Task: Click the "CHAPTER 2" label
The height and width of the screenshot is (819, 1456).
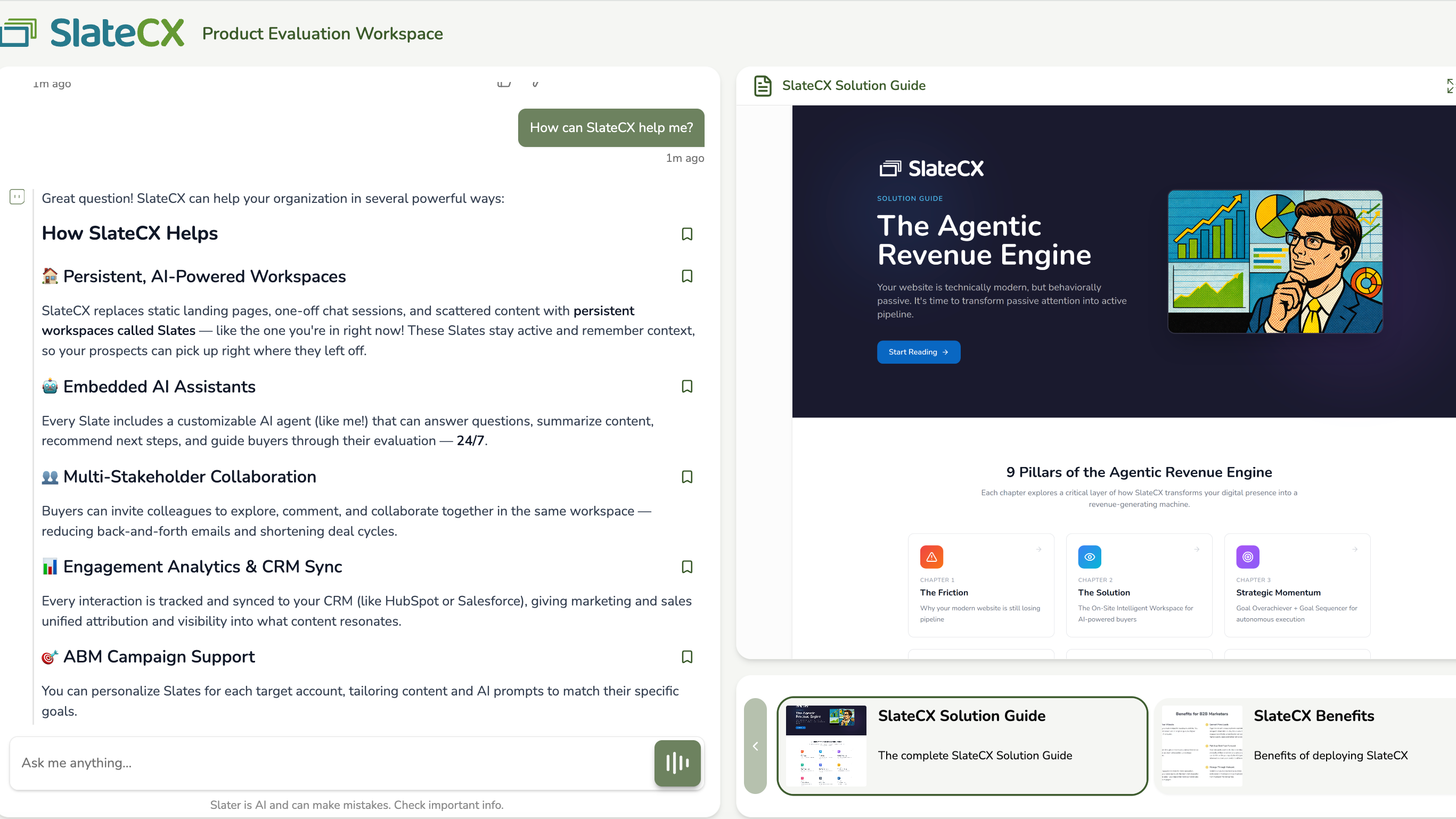Action: click(1095, 580)
